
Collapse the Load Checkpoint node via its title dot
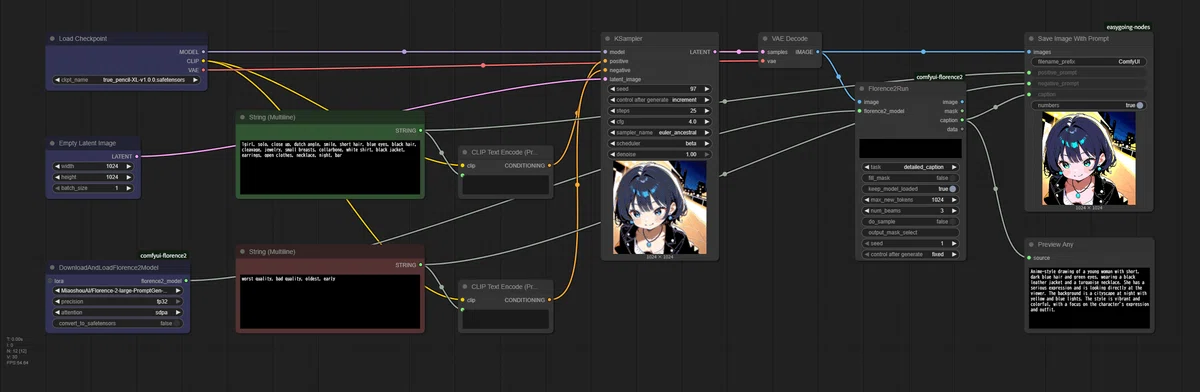click(52, 39)
